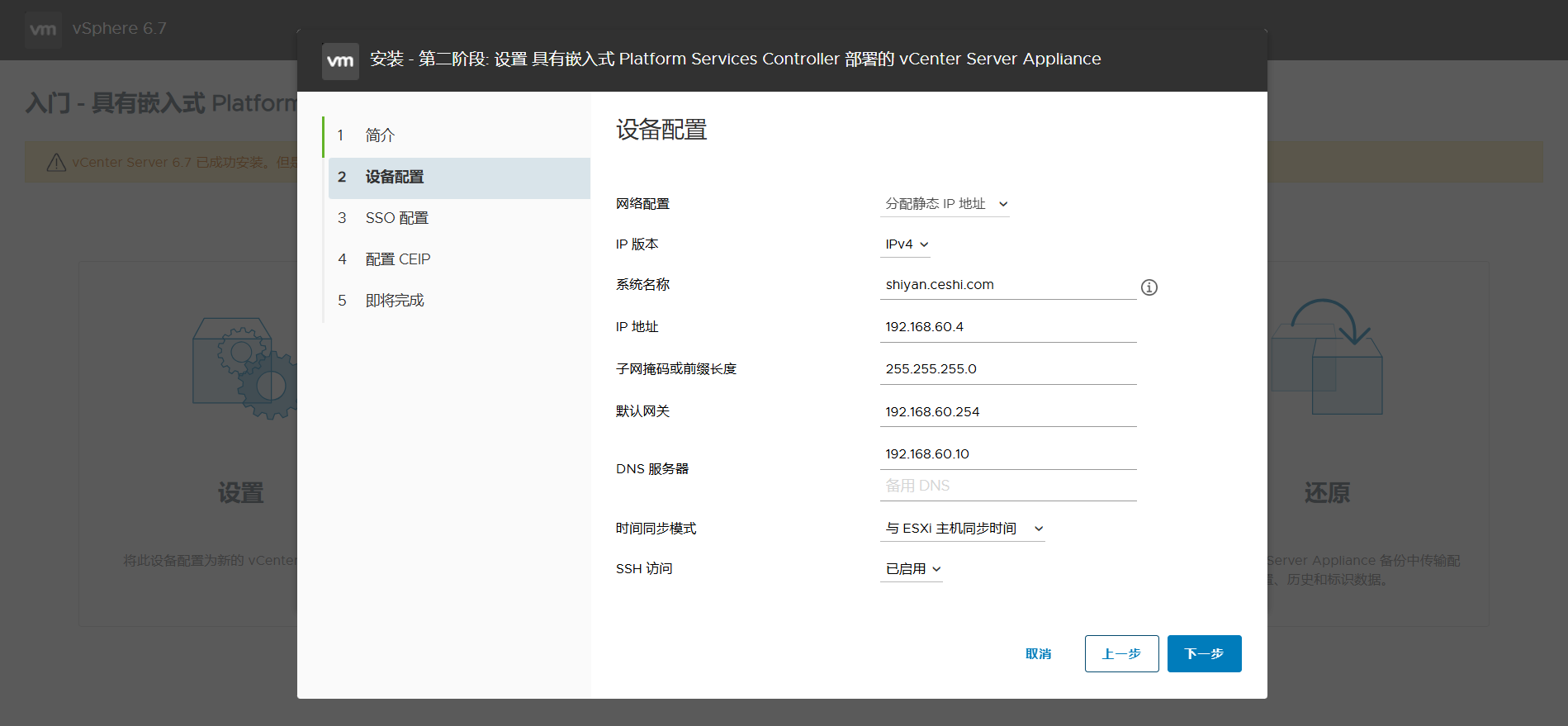Image resolution: width=1568 pixels, height=726 pixels.
Task: Click the 上一步 back button
Action: 1122,654
